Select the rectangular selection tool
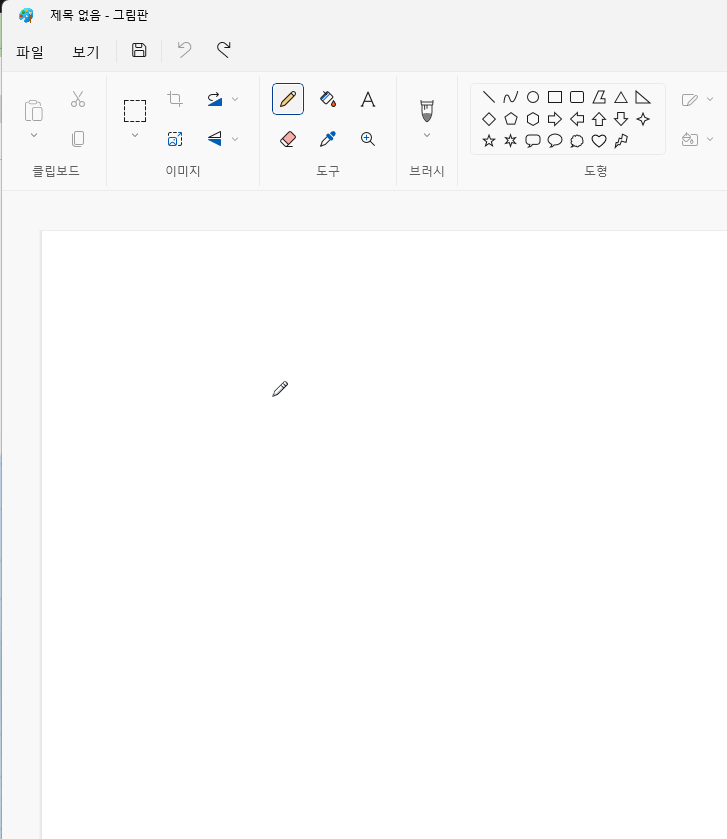 (x=135, y=111)
